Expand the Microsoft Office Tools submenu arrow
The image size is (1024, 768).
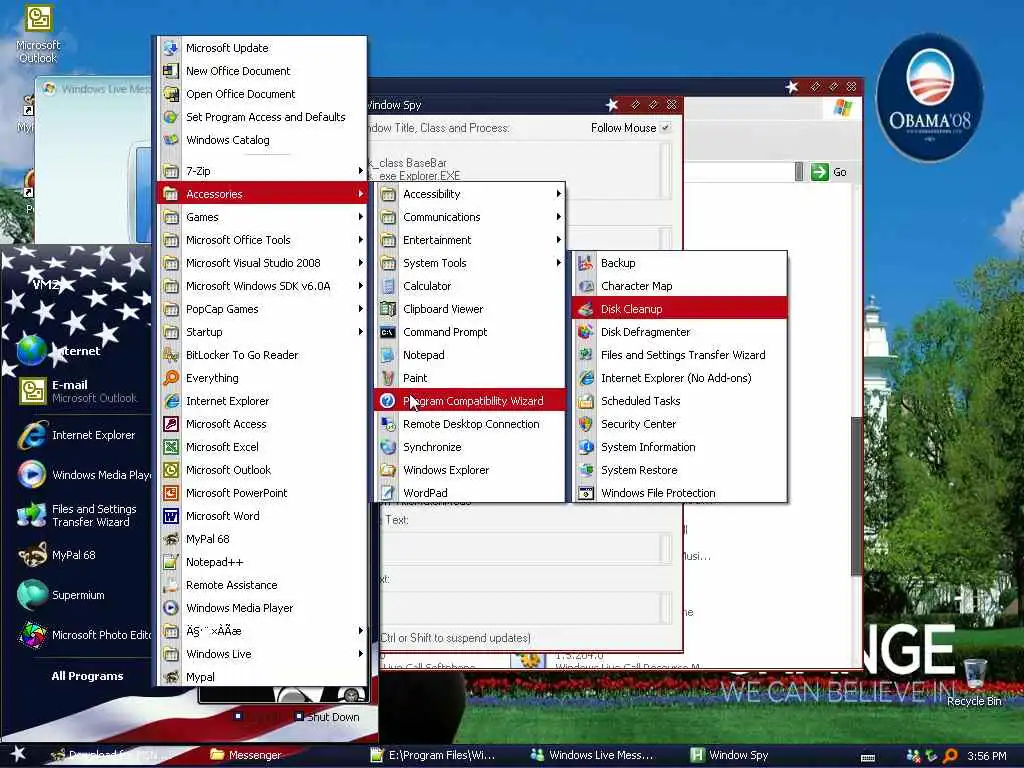pos(360,240)
